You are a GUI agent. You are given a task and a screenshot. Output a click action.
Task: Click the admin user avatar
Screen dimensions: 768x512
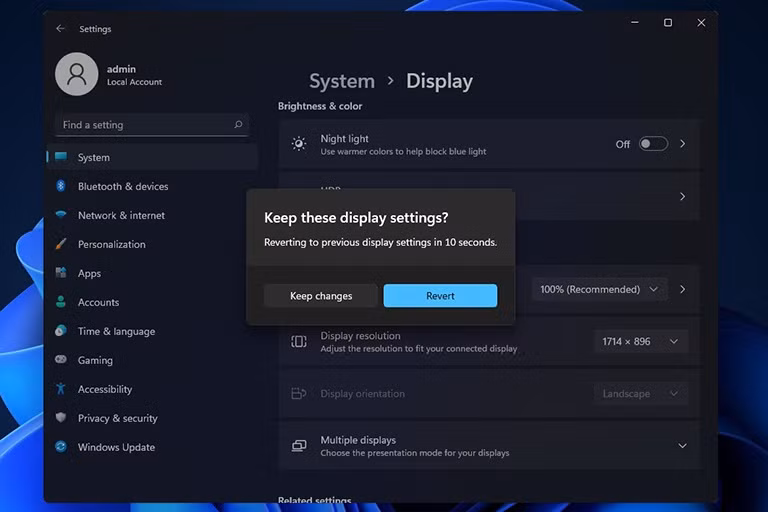[76, 74]
